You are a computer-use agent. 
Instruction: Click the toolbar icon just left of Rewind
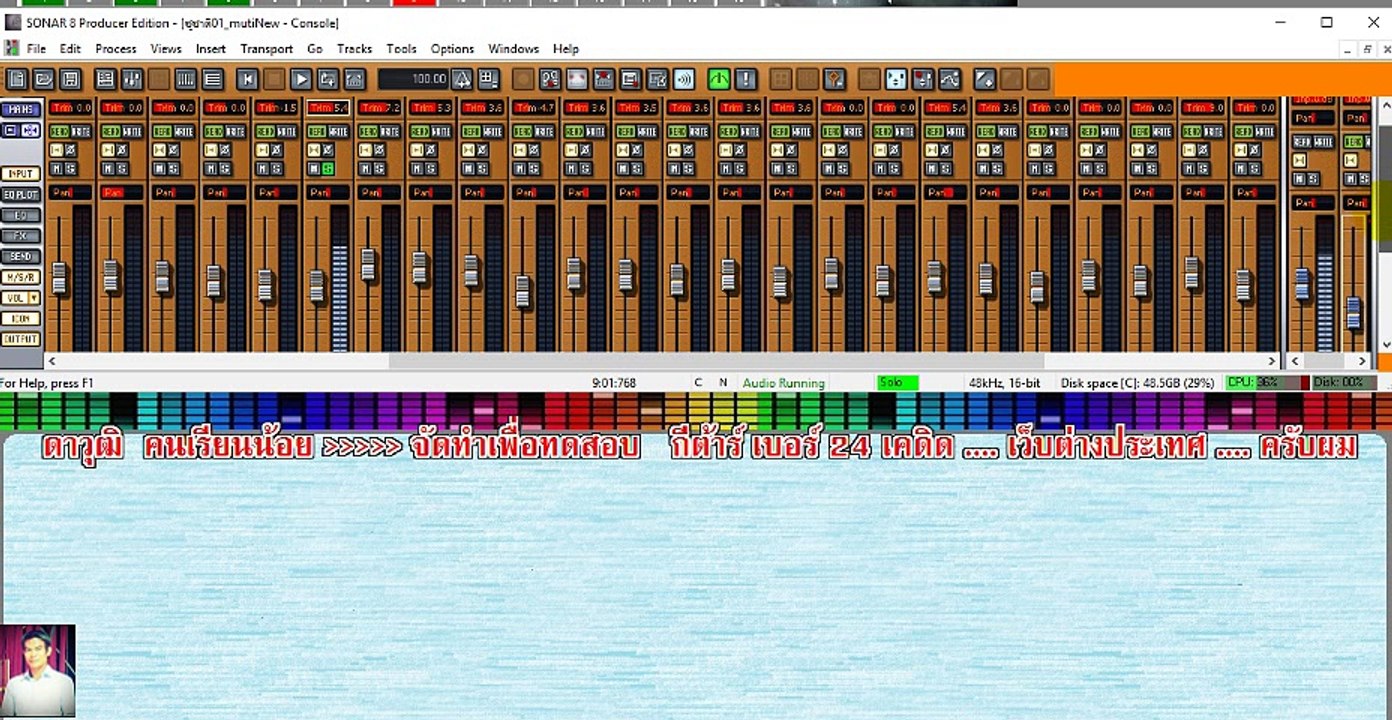212,79
